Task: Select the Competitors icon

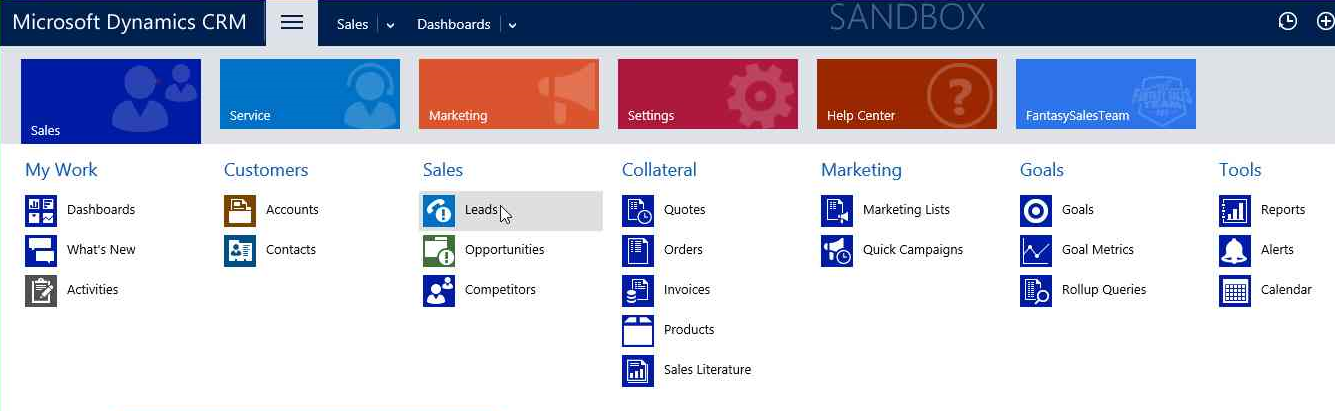Action: pyautogui.click(x=439, y=291)
